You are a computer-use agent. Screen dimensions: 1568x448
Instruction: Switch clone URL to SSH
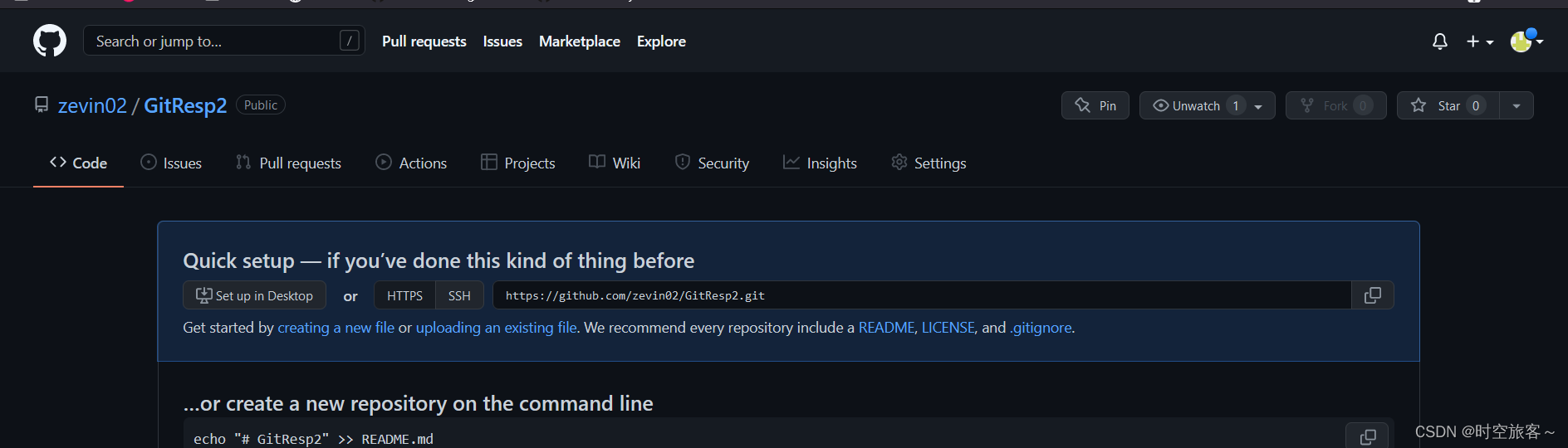(x=459, y=295)
